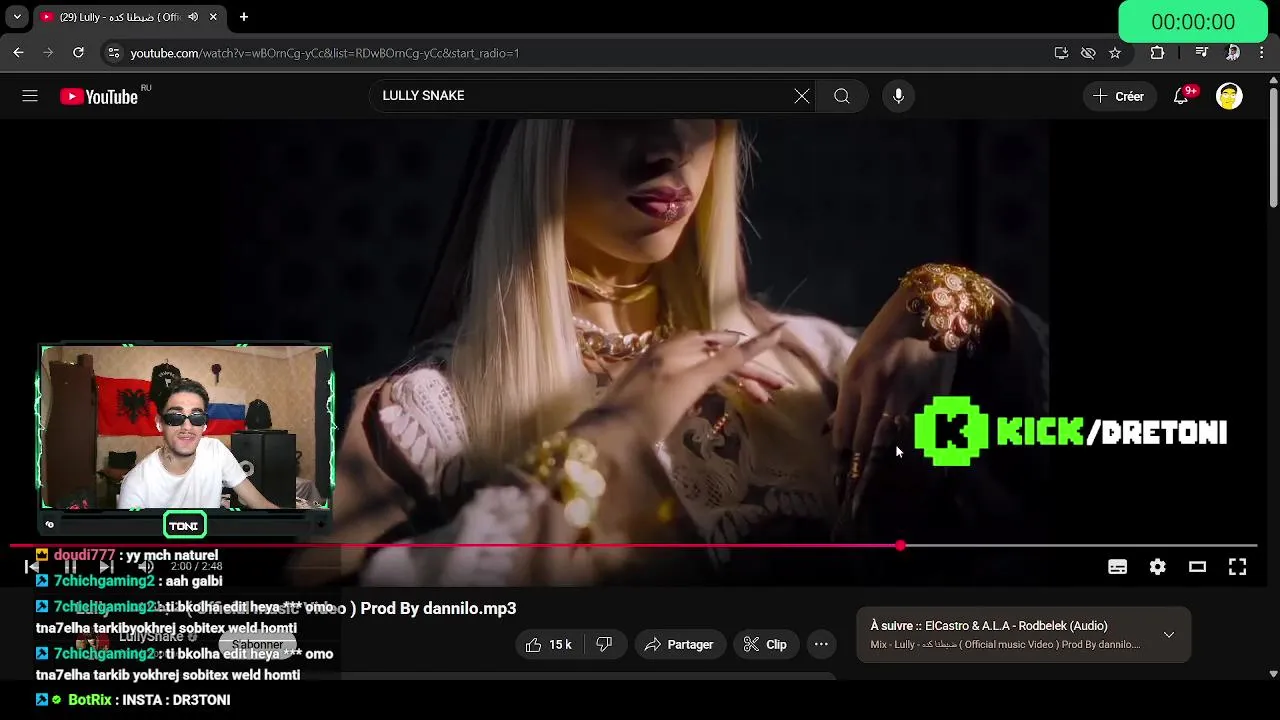Open the notifications bell

[x=1181, y=96]
